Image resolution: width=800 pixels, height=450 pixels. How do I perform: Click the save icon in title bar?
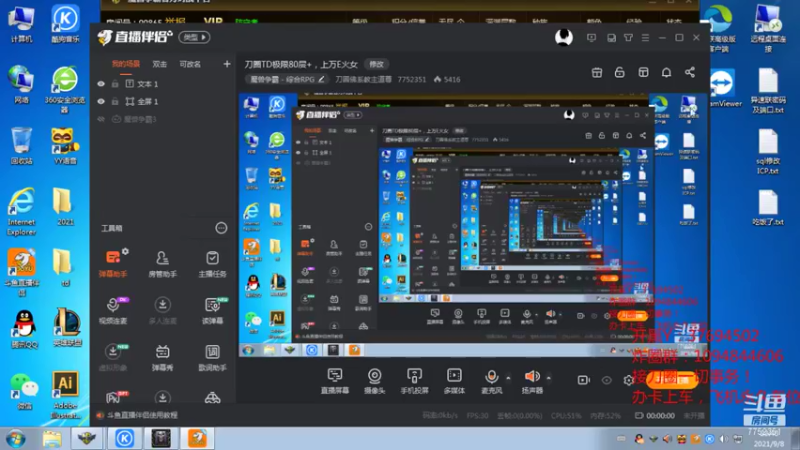coord(611,38)
